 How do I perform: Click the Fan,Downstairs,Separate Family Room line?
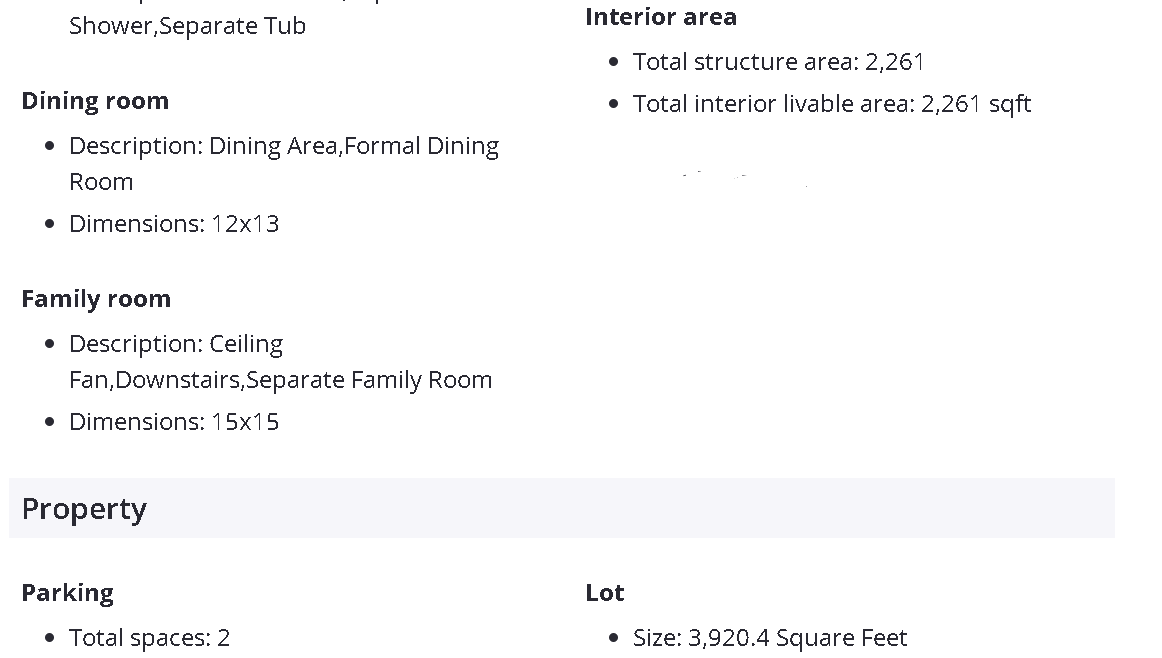point(280,380)
